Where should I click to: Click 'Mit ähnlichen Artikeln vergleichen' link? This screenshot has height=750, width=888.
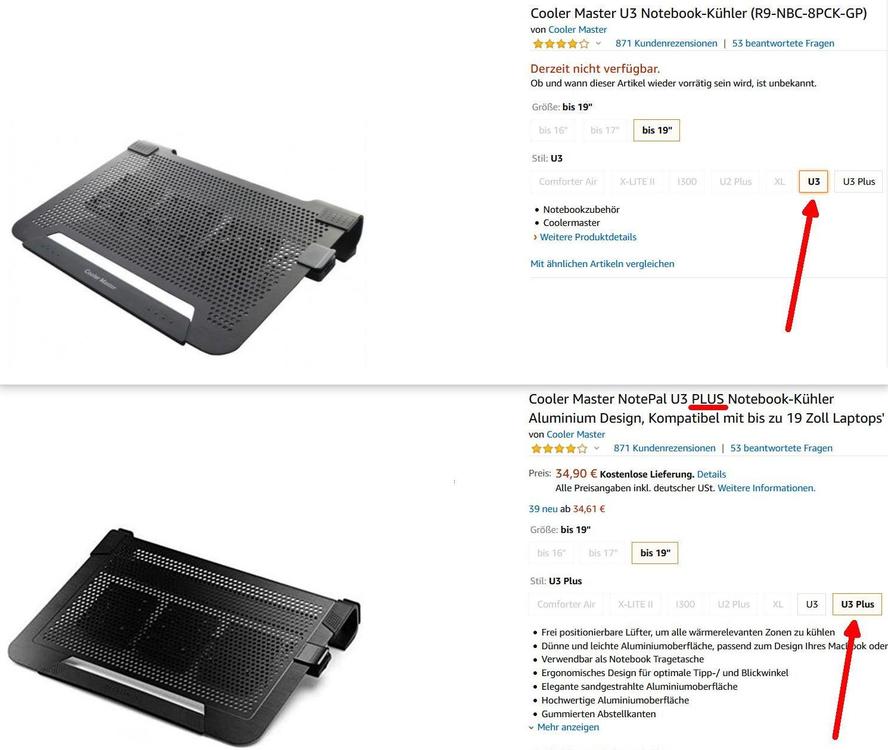click(602, 263)
